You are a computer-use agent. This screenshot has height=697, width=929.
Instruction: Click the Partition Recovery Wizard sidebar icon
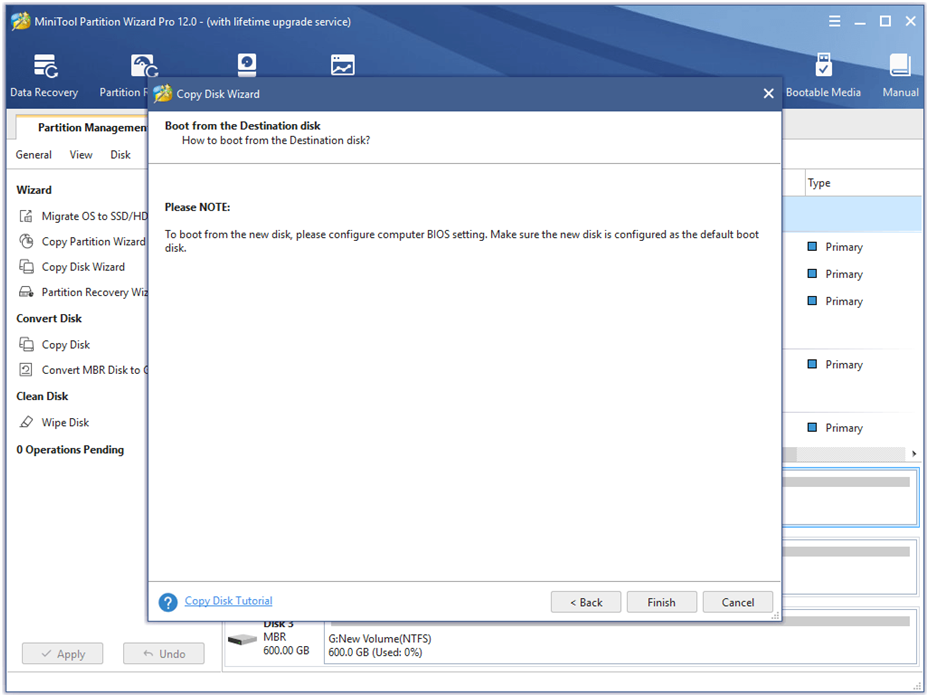(x=26, y=292)
